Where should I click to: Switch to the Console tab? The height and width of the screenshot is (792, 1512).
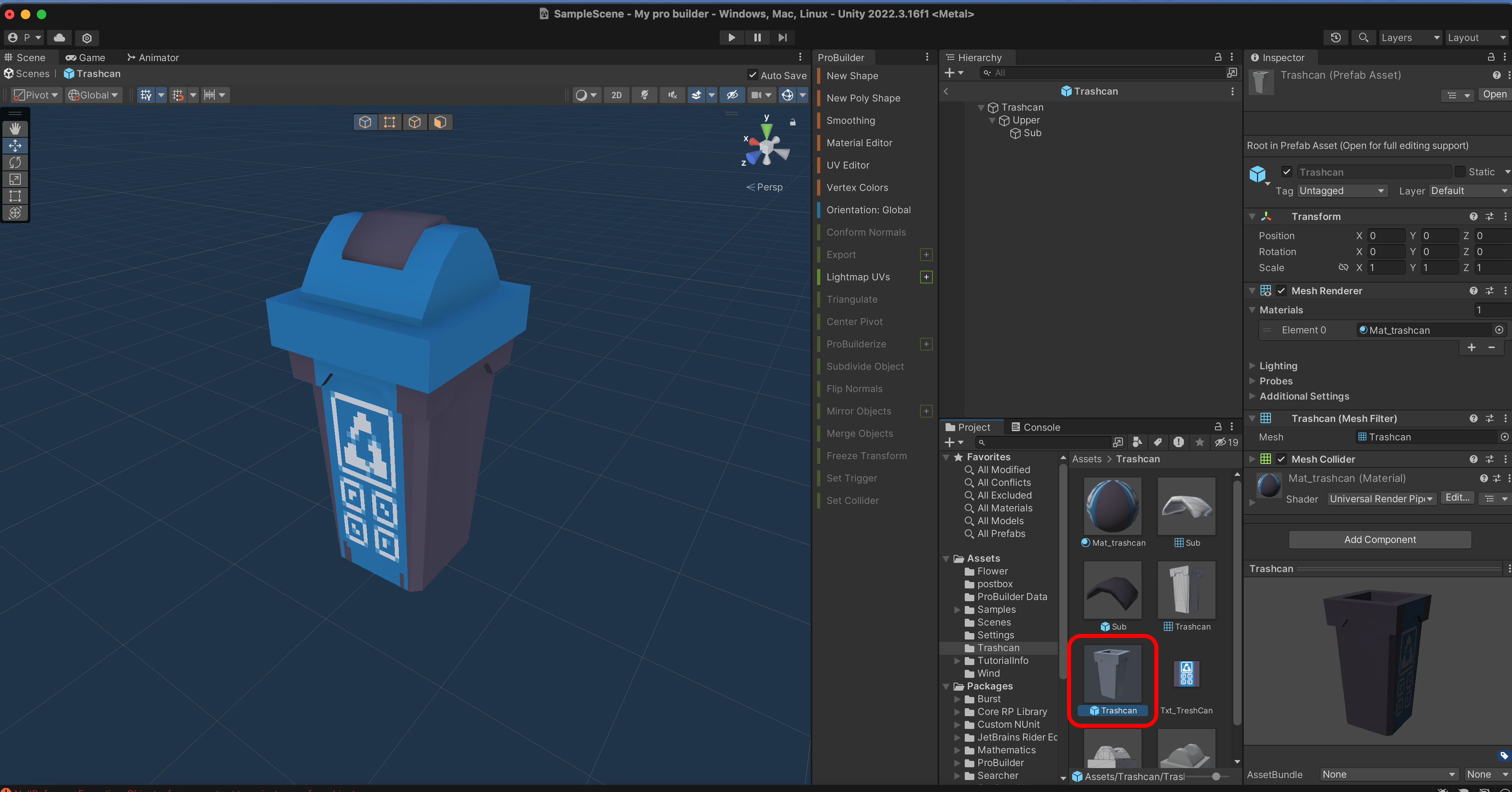(x=1036, y=428)
